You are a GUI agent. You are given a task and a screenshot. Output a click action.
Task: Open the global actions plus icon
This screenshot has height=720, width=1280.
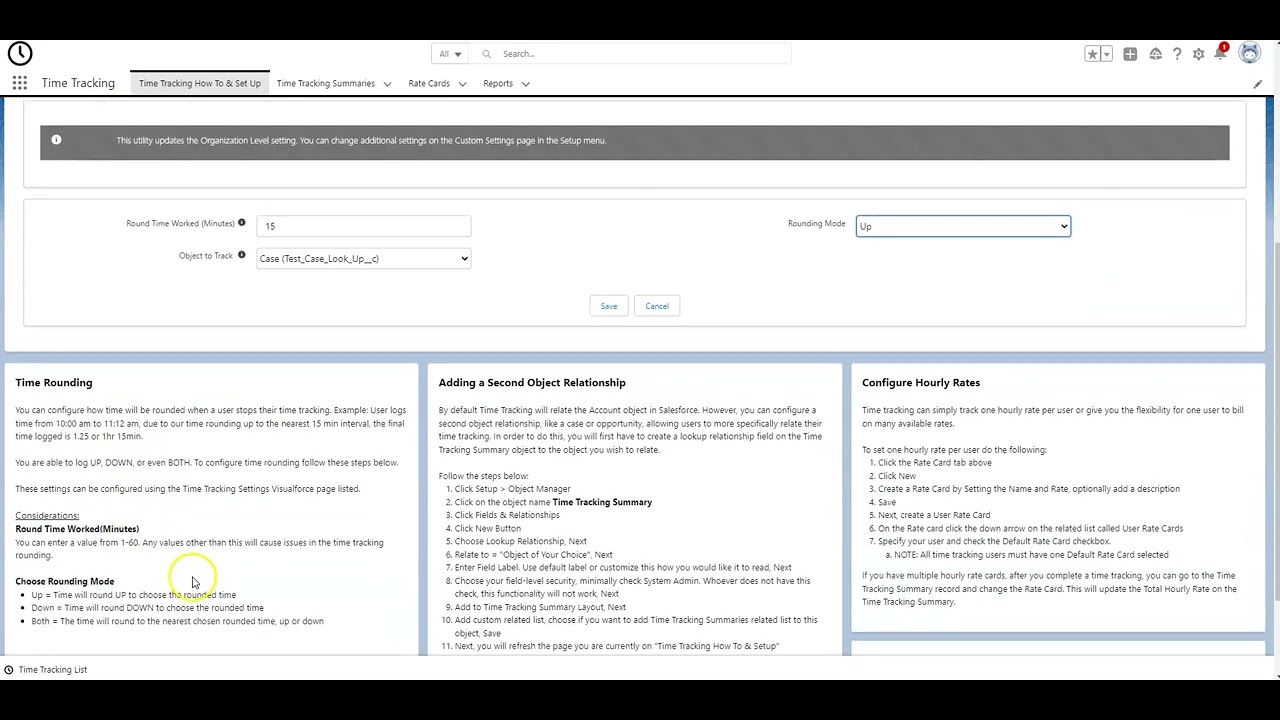[1130, 54]
